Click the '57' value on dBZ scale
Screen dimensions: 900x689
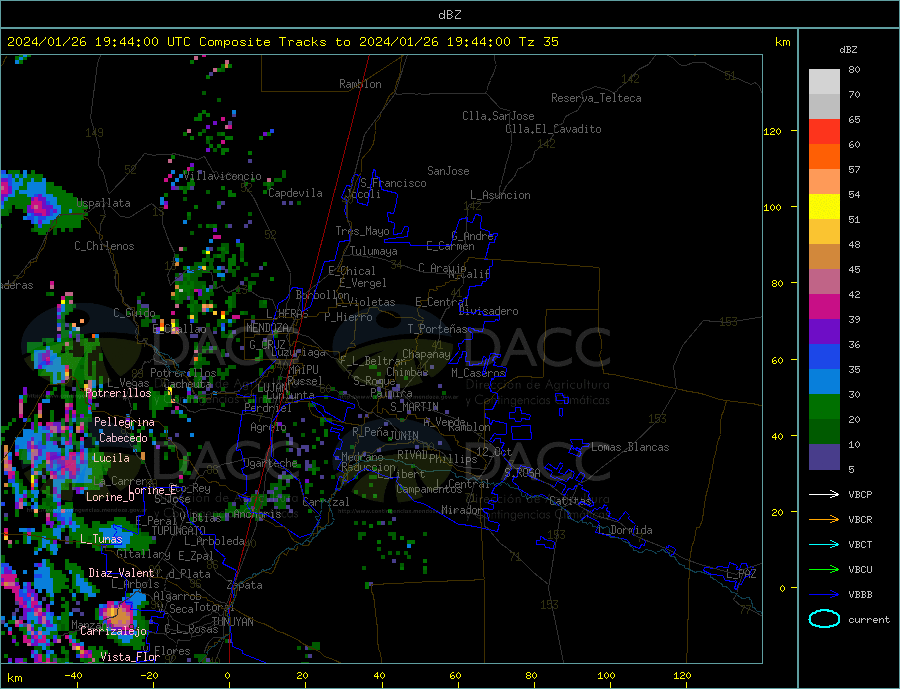coord(854,169)
